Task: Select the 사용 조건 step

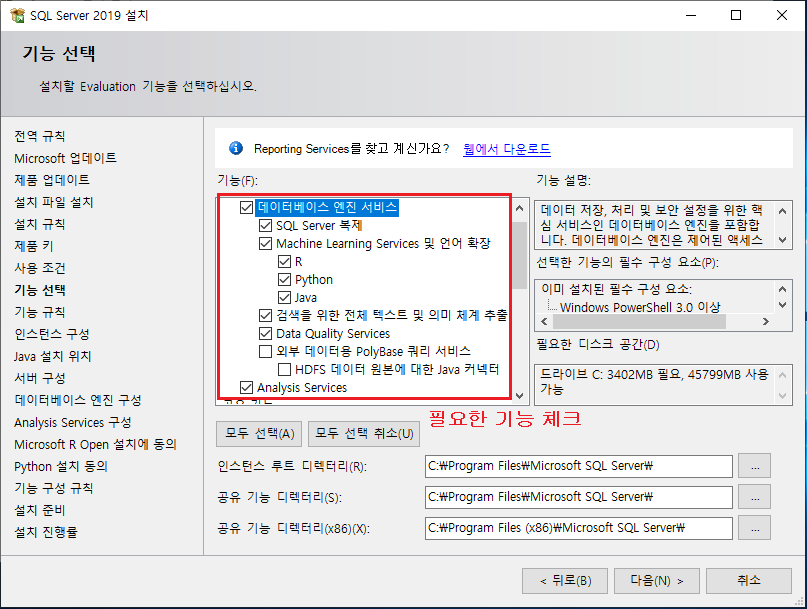Action: [40, 268]
